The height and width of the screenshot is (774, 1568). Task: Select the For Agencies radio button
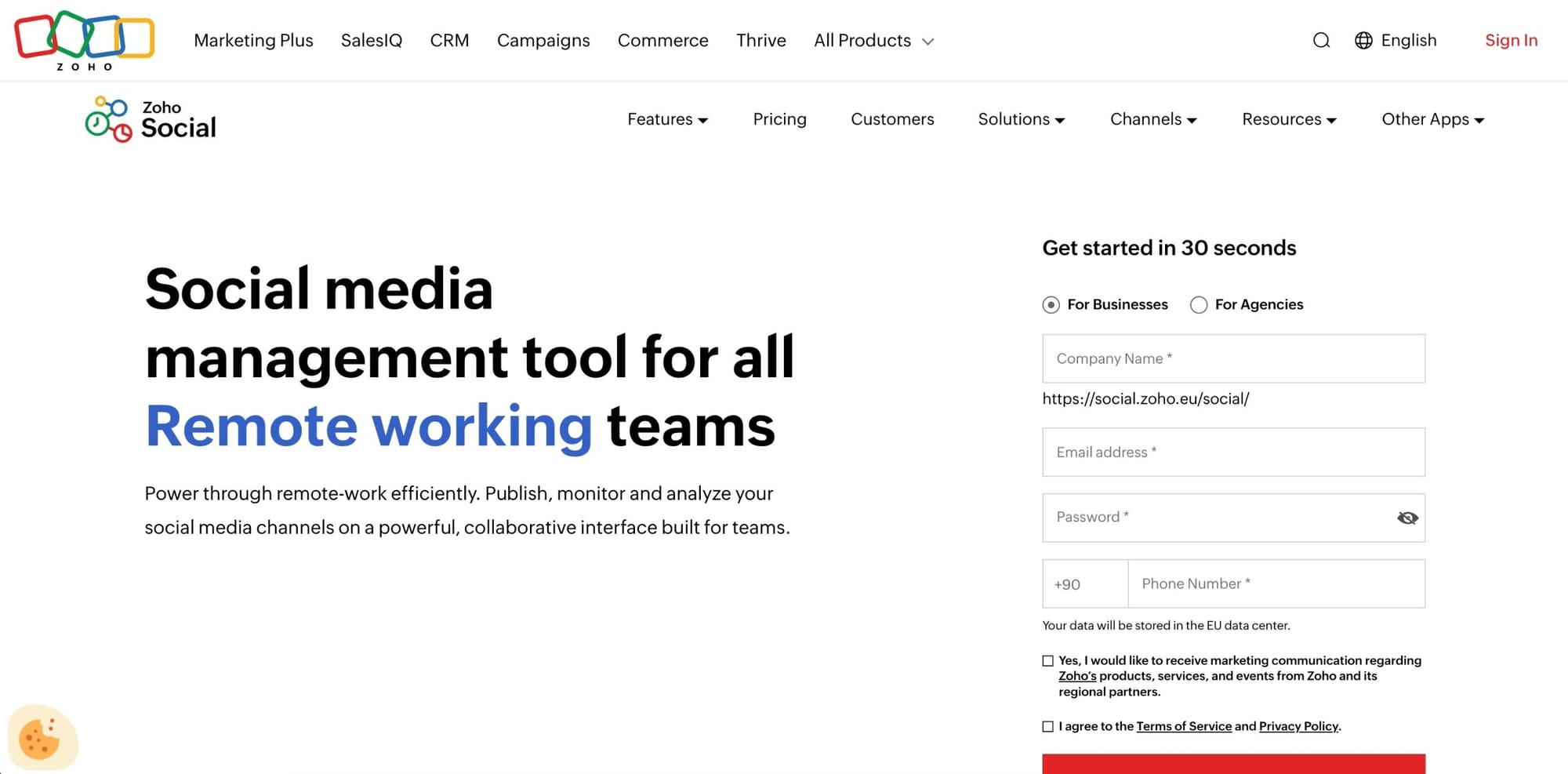click(x=1198, y=305)
